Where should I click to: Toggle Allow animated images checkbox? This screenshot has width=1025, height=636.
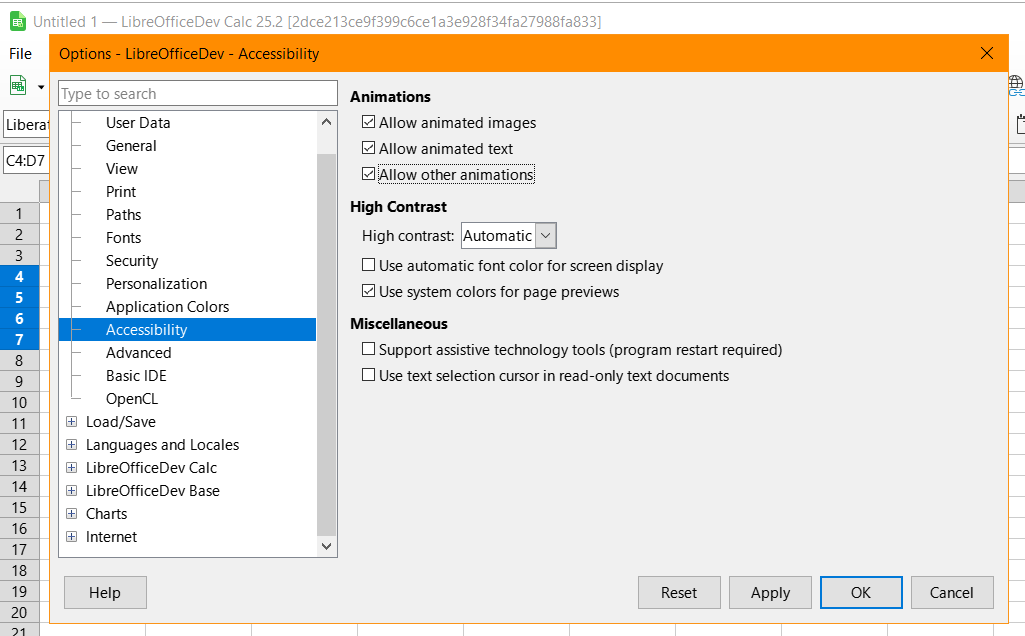pos(369,122)
